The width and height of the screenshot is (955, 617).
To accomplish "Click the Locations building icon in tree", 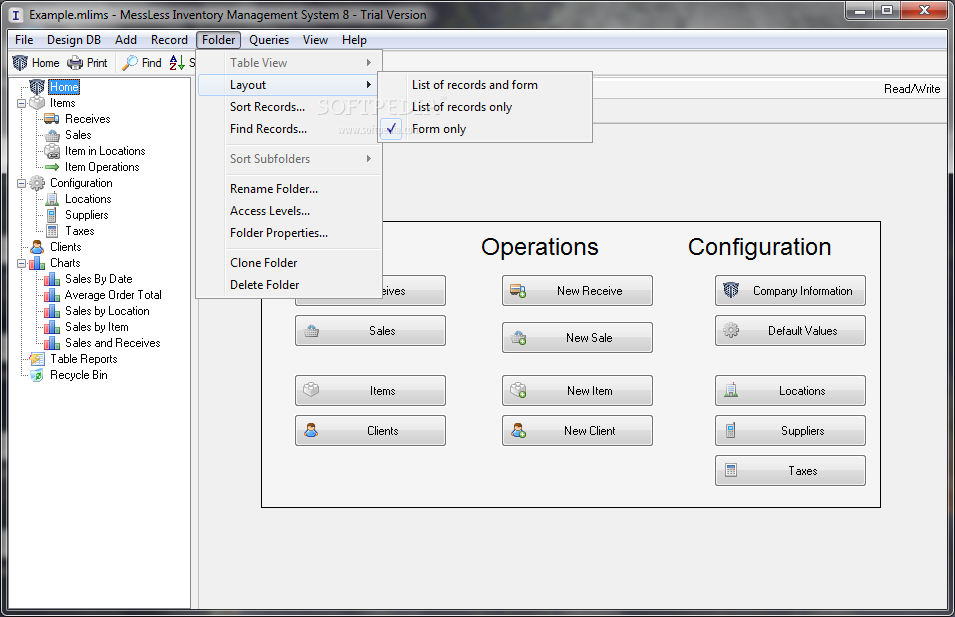I will pos(52,199).
